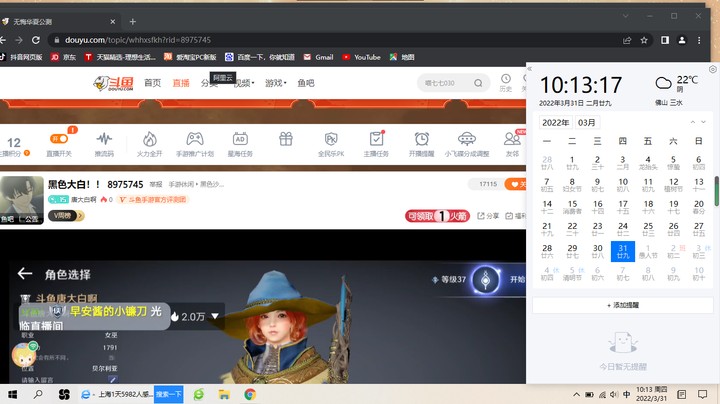Screen dimensions: 720x404
Task: Open the 地图 maps bookmark
Action: (x=402, y=57)
